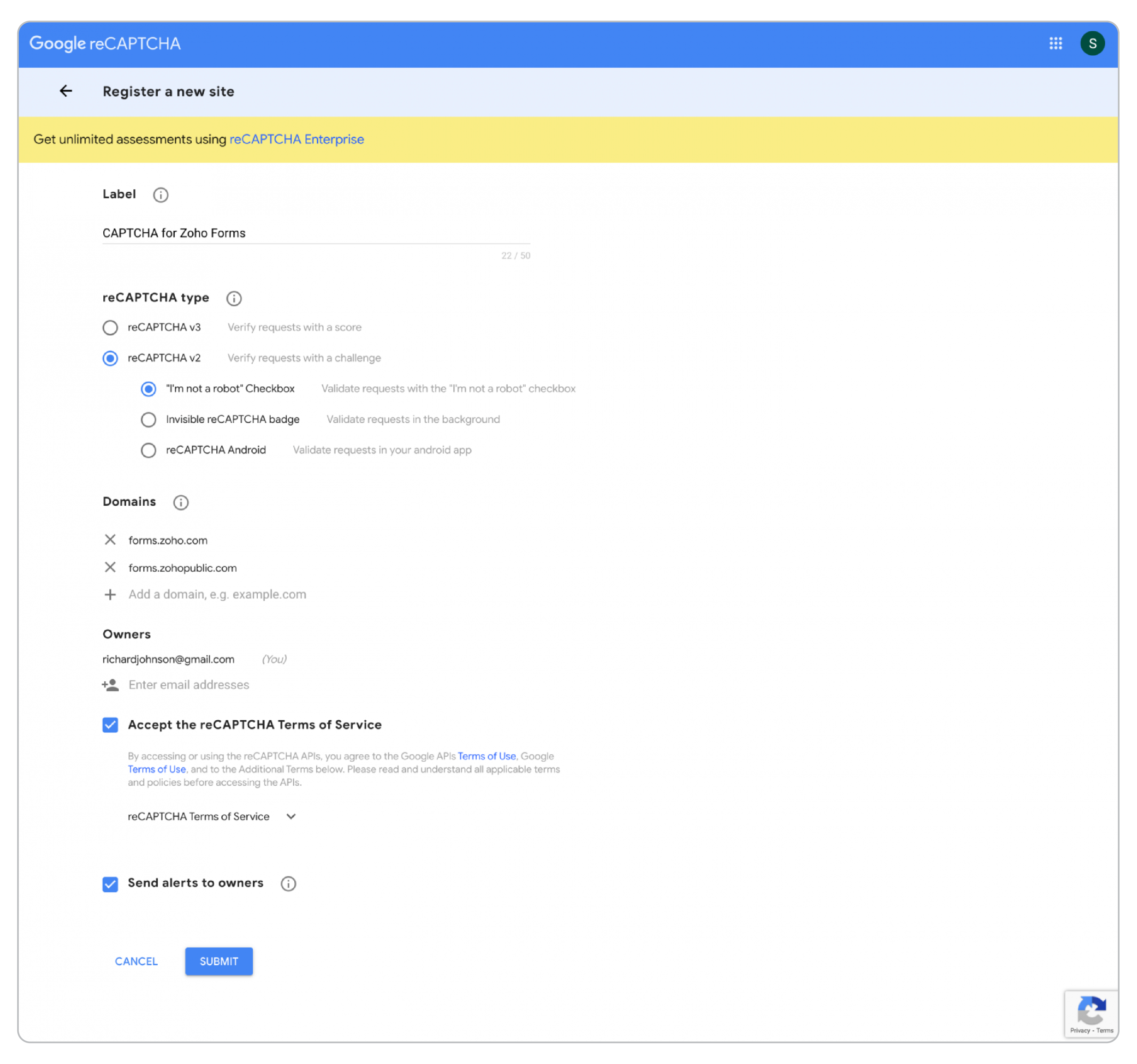Image resolution: width=1137 pixels, height=1064 pixels.
Task: Open the Google apps grid
Action: pos(1055,43)
